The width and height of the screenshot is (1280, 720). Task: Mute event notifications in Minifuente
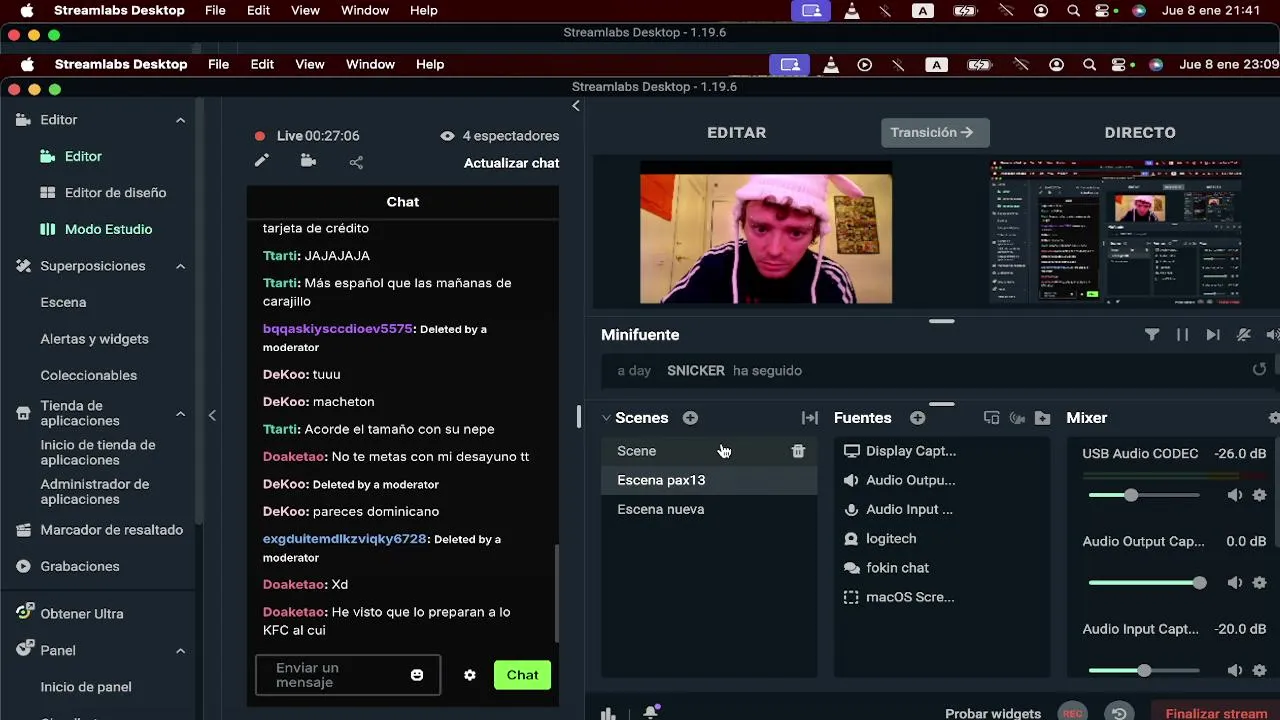coord(1244,335)
